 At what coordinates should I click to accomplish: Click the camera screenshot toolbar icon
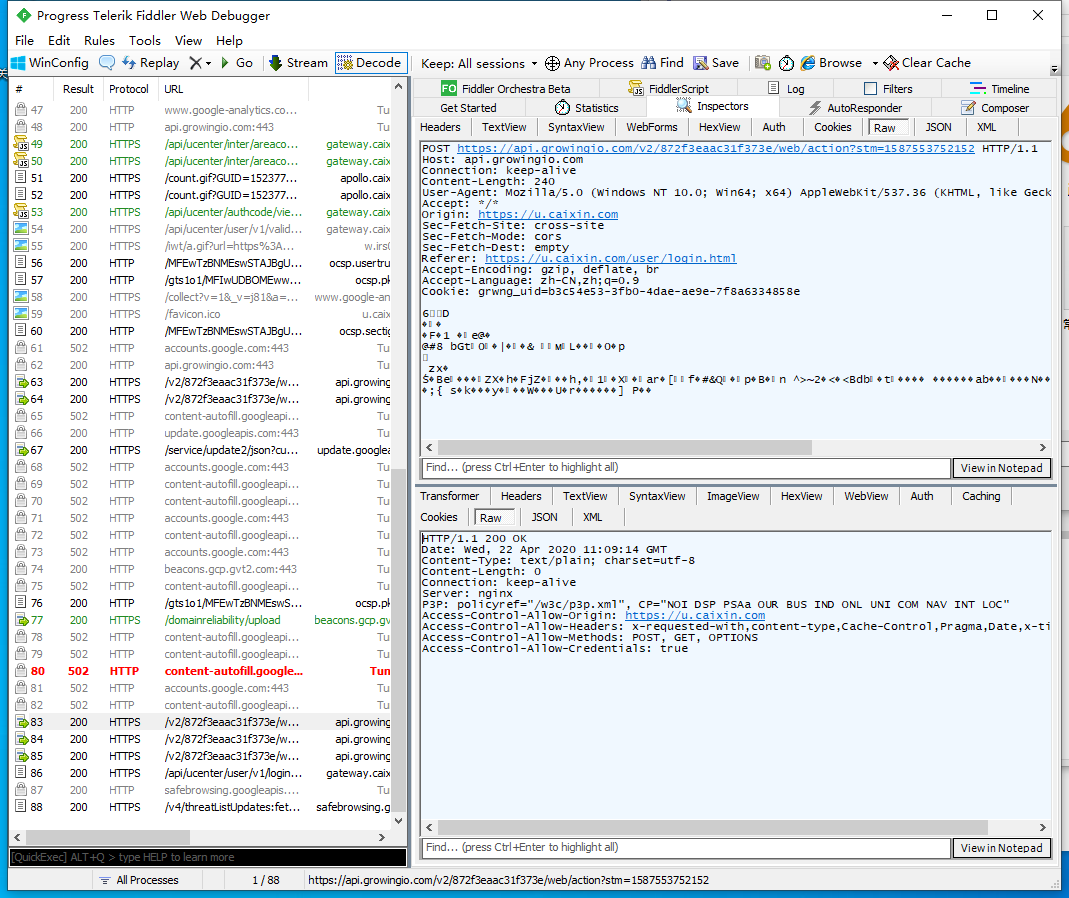pyautogui.click(x=763, y=63)
